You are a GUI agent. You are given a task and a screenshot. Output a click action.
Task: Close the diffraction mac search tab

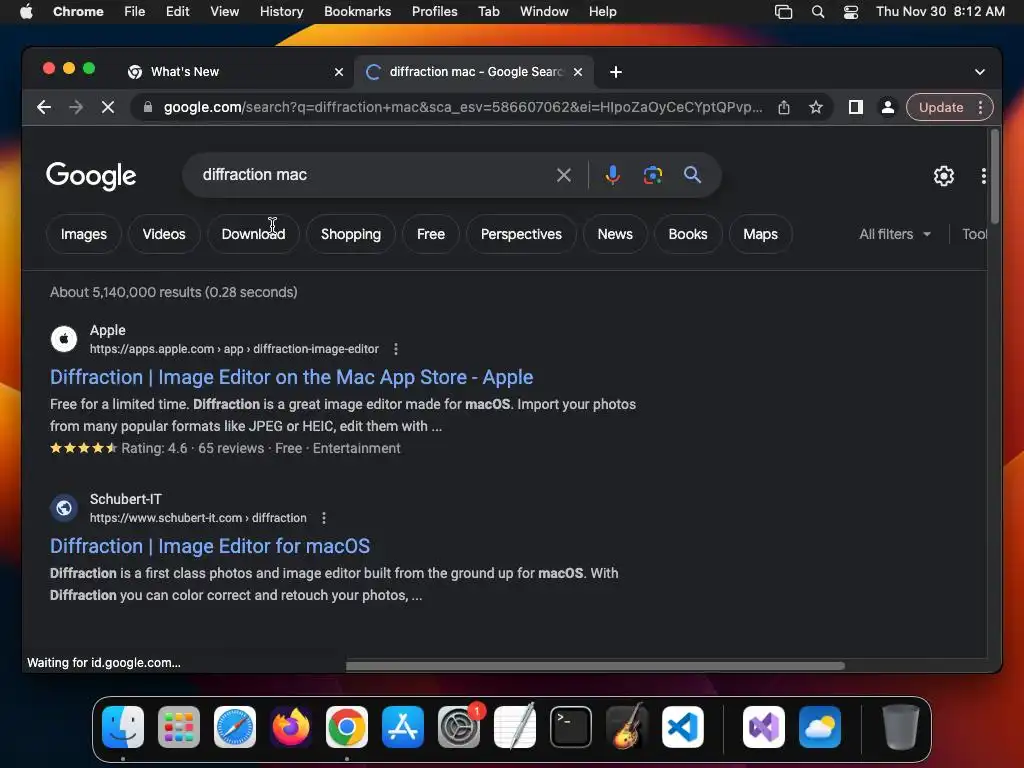[578, 72]
